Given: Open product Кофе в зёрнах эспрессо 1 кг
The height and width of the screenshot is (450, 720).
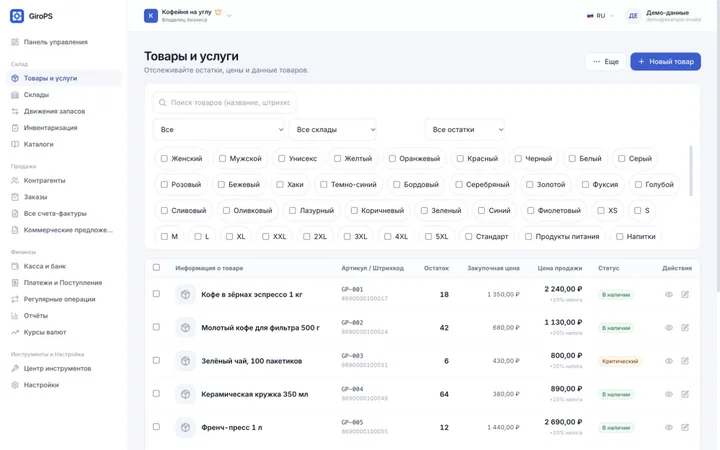Looking at the screenshot, I should (252, 295).
